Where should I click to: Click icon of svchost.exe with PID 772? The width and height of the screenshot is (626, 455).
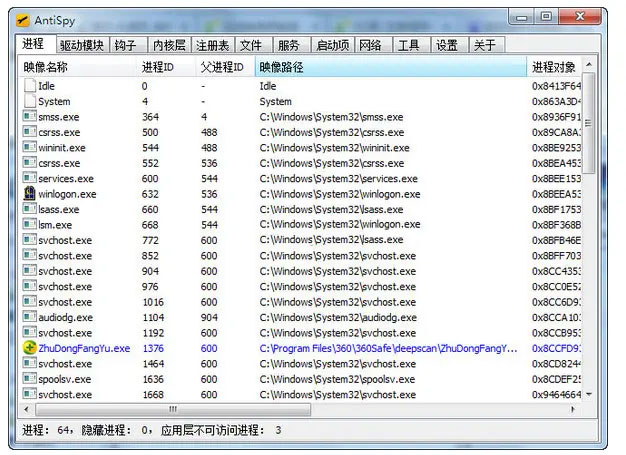pos(30,240)
